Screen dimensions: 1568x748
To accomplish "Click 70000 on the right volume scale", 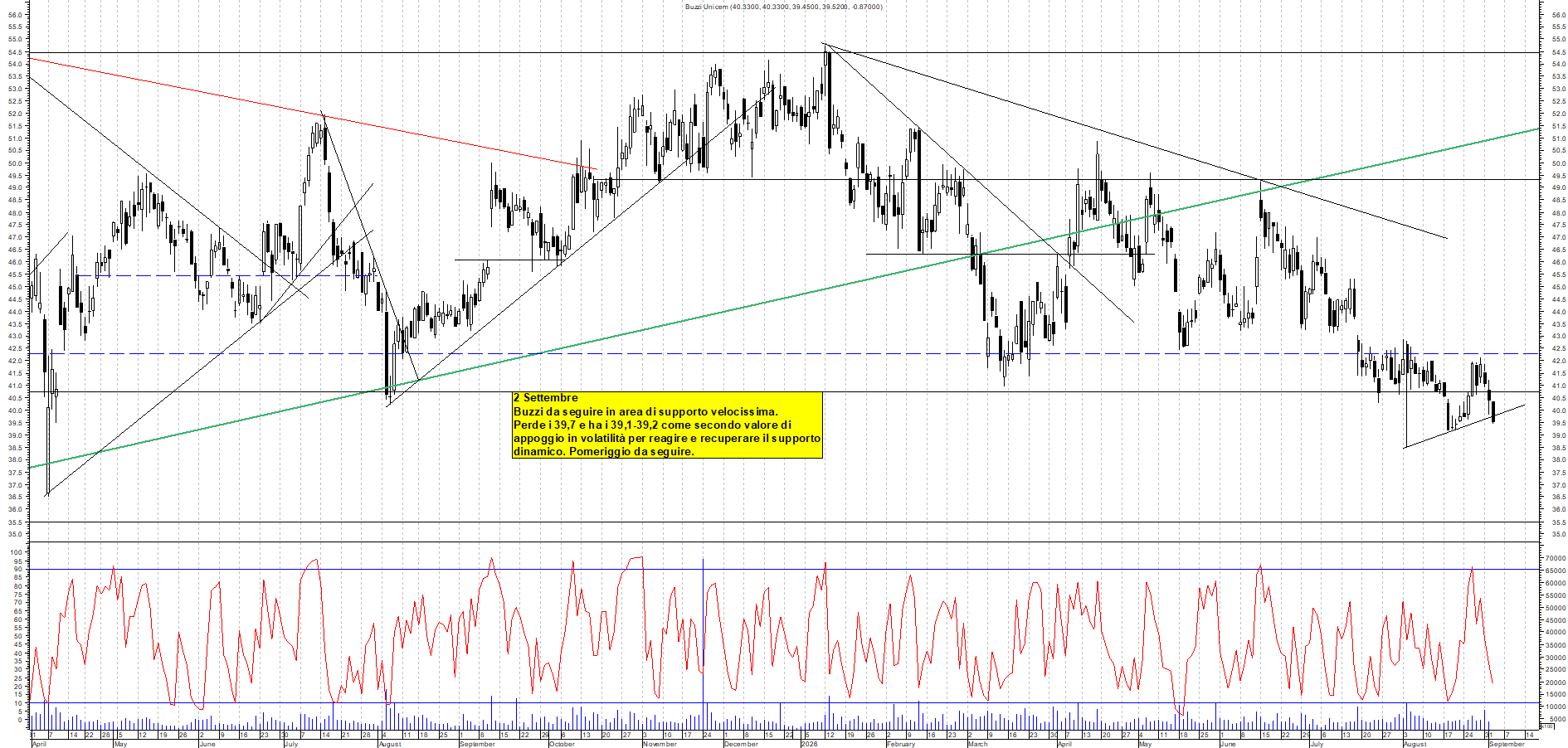I will [1555, 559].
